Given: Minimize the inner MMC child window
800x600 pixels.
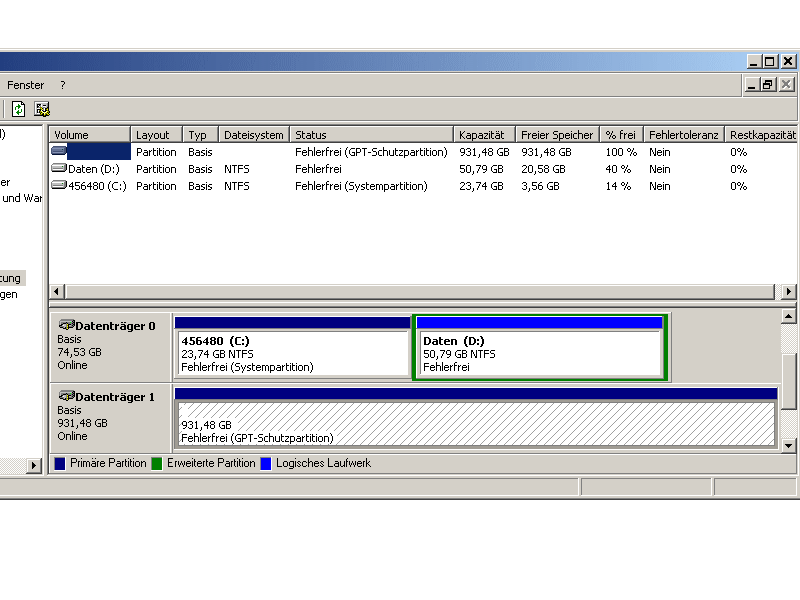Looking at the screenshot, I should [x=751, y=85].
